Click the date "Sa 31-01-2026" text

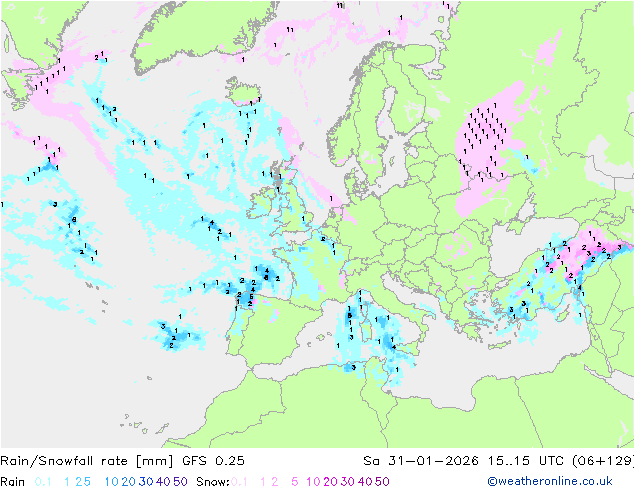[421, 461]
